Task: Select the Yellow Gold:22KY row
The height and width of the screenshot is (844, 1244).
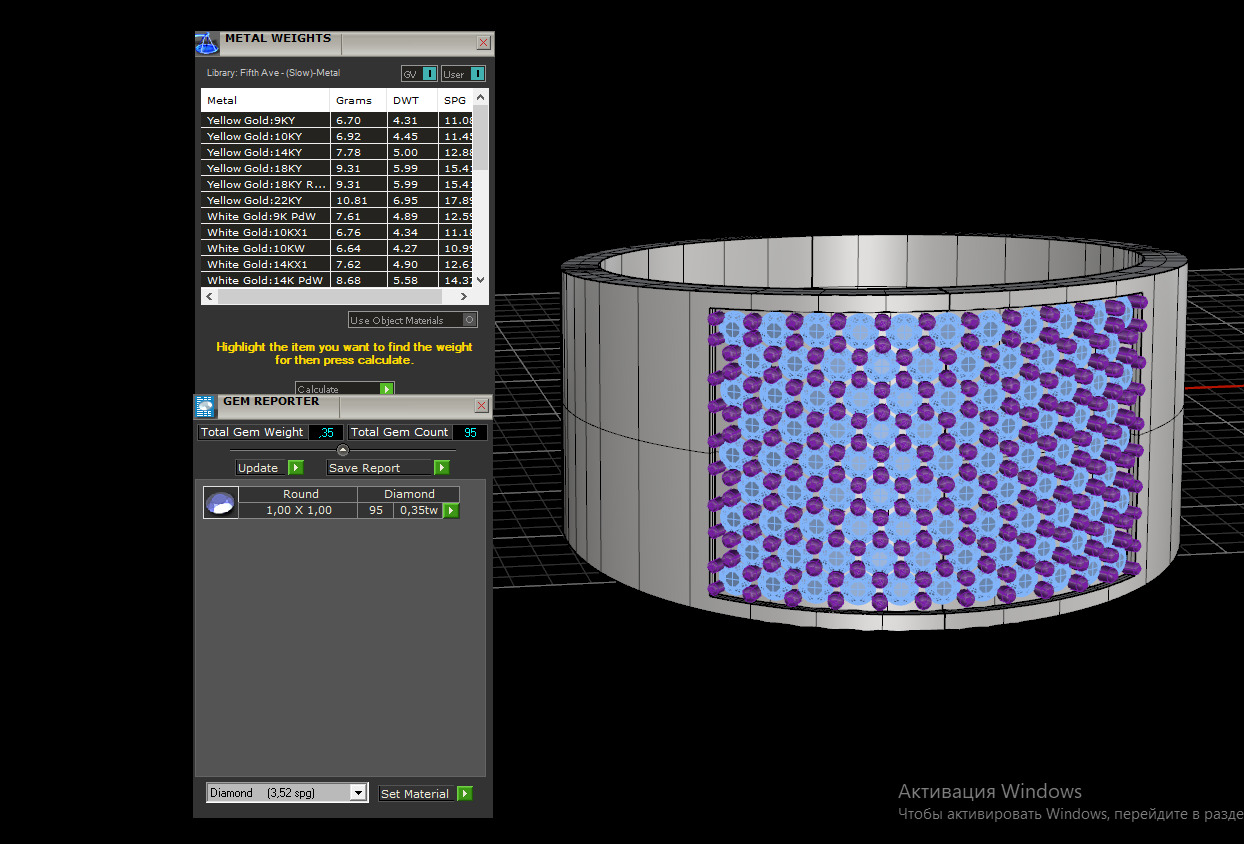Action: 338,200
